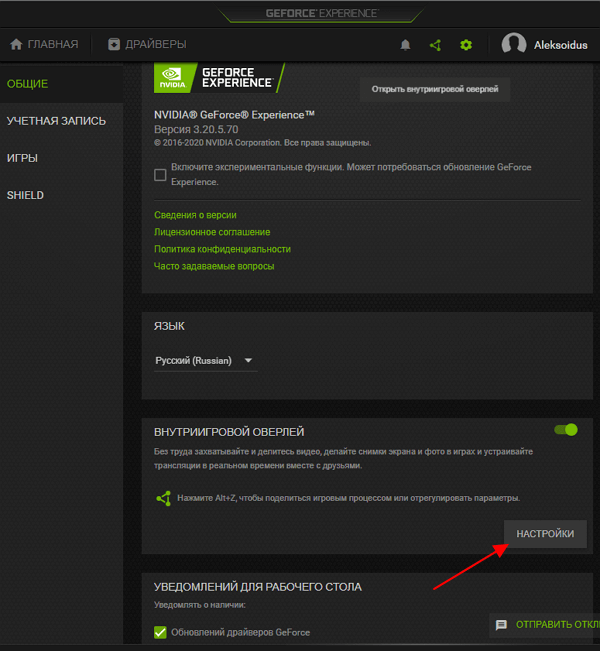This screenshot has width=600, height=651.
Task: Open Лицензионное соглашение link
Action: [x=212, y=232]
